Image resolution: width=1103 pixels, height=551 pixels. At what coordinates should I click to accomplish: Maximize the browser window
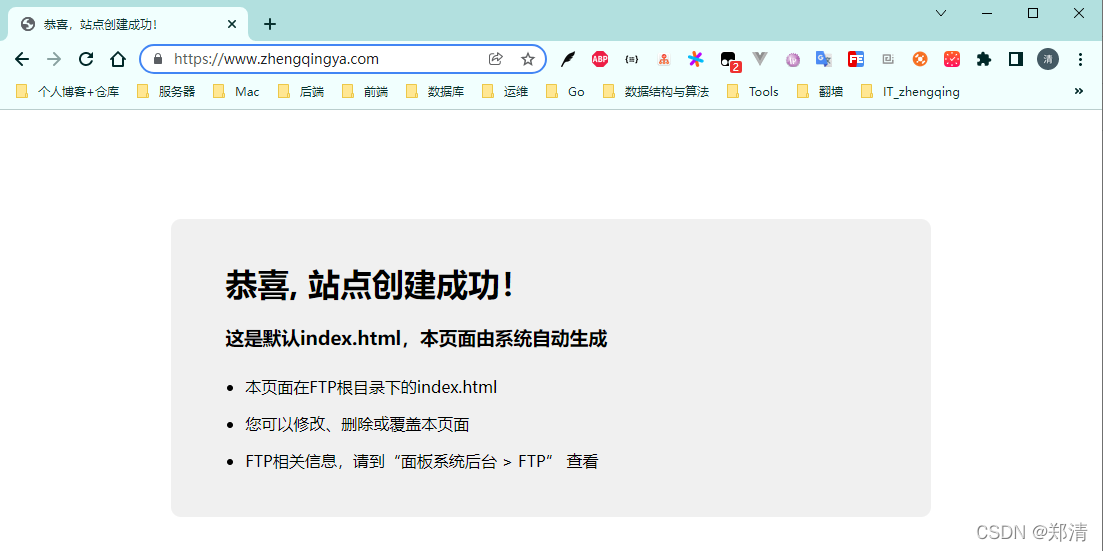pyautogui.click(x=1033, y=13)
